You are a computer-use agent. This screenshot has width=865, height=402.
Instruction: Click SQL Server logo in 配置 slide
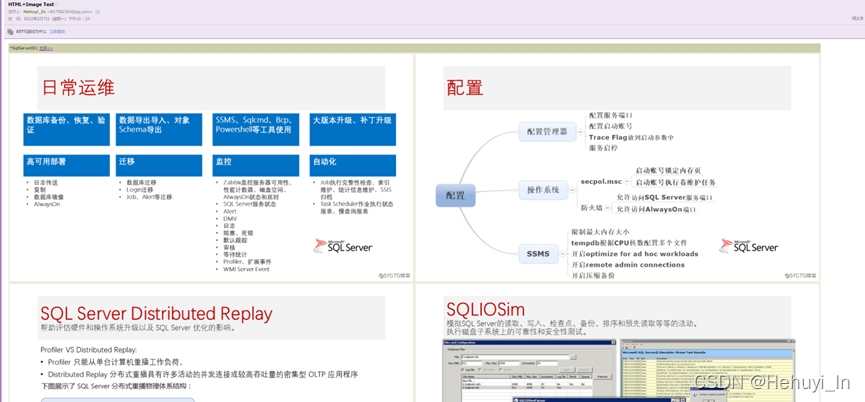tap(749, 246)
